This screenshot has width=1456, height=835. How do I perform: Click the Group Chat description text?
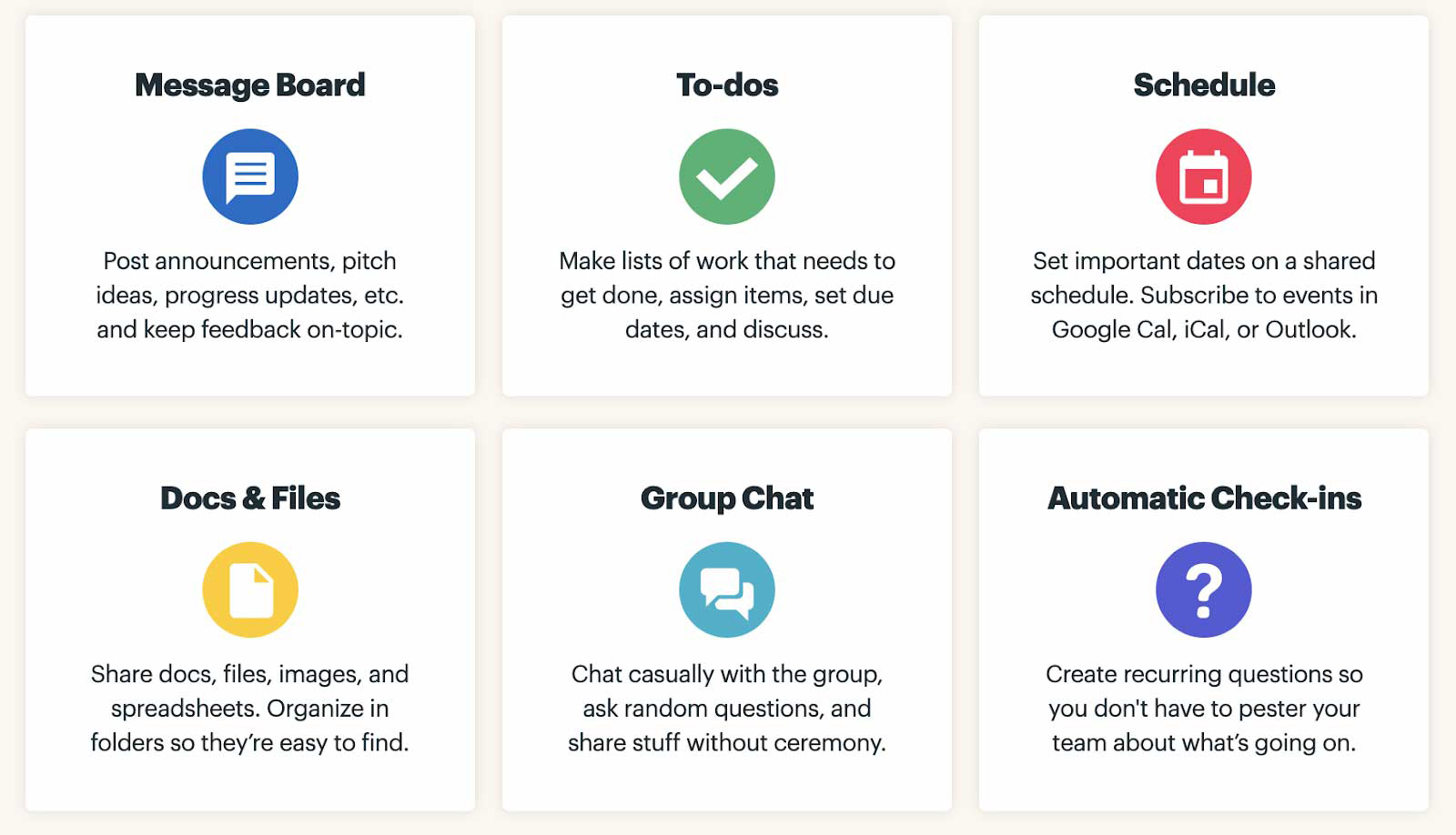(726, 709)
